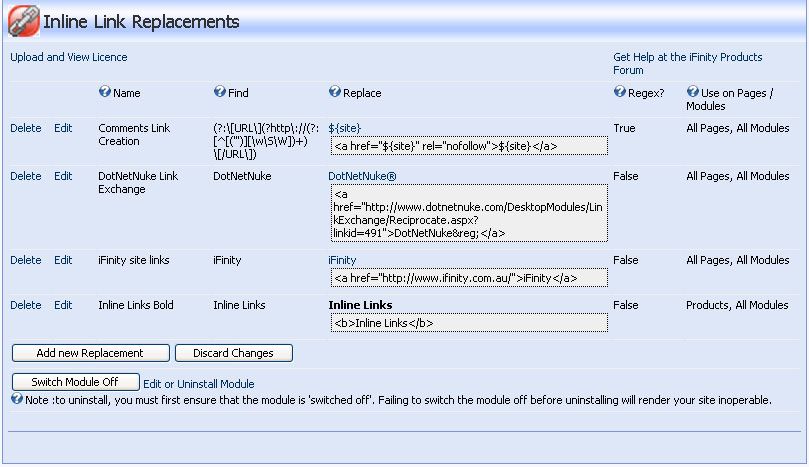Viewport: 809px width, 467px height.
Task: Open the Edit or Uninstall Module link
Action: click(x=198, y=384)
